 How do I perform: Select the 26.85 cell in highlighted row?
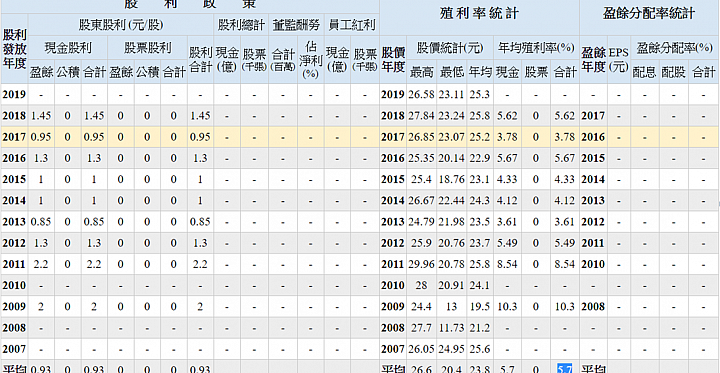click(x=421, y=137)
